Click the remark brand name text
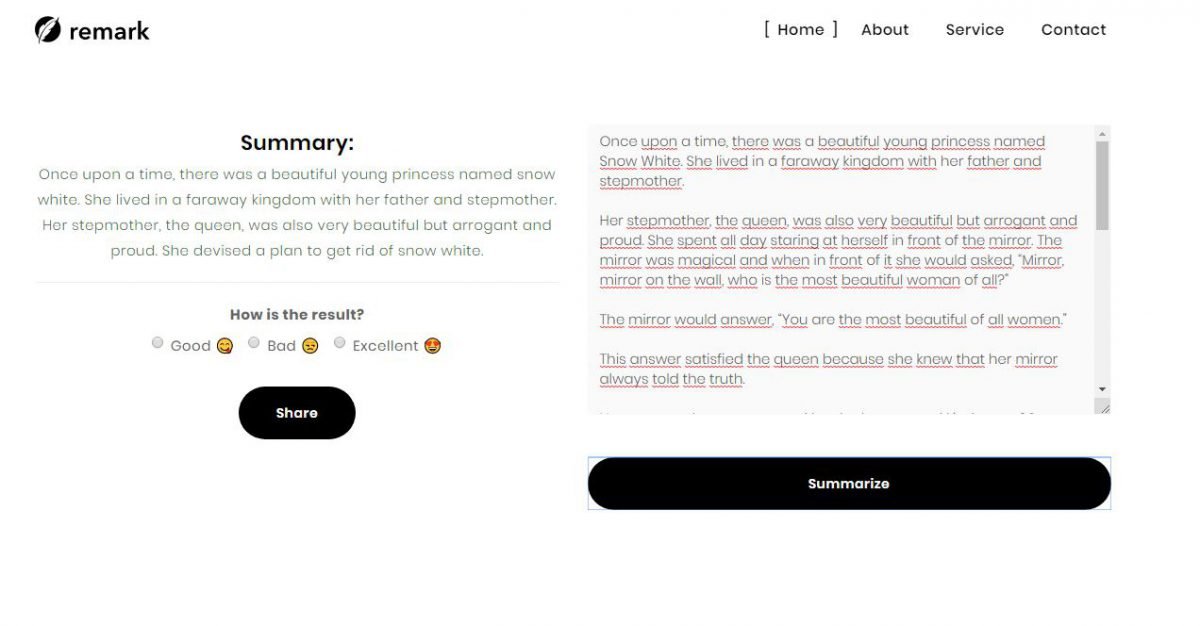The height and width of the screenshot is (626, 1200). click(109, 31)
